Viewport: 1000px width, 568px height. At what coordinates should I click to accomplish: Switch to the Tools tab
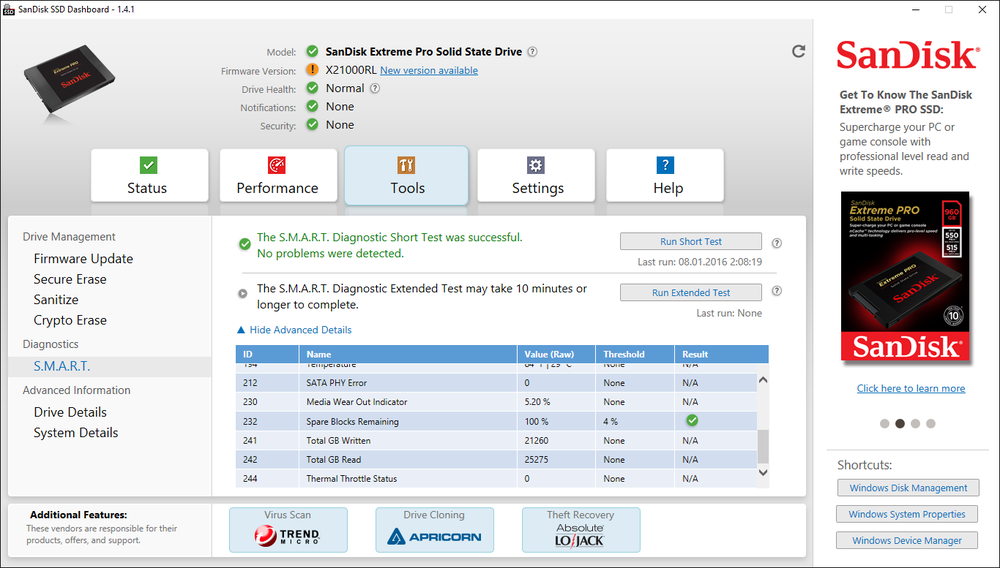click(406, 175)
